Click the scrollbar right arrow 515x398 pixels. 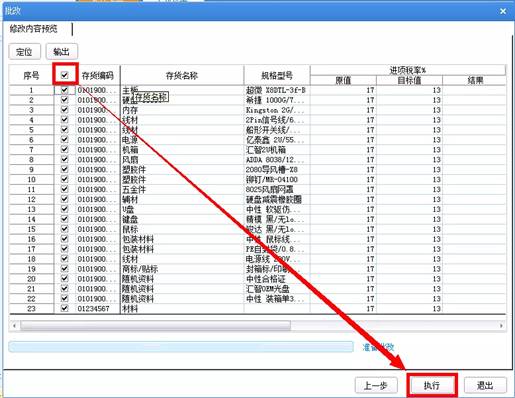pyautogui.click(x=501, y=326)
